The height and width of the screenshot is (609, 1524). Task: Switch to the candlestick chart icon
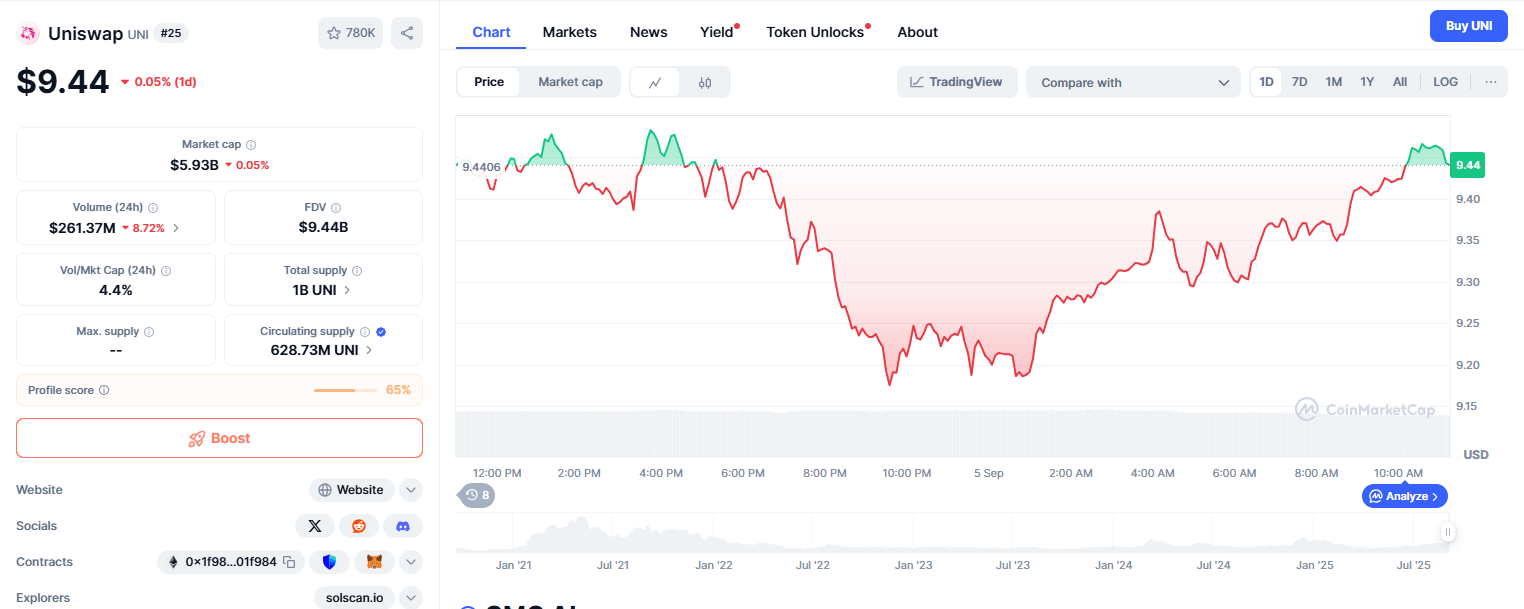pyautogui.click(x=705, y=82)
